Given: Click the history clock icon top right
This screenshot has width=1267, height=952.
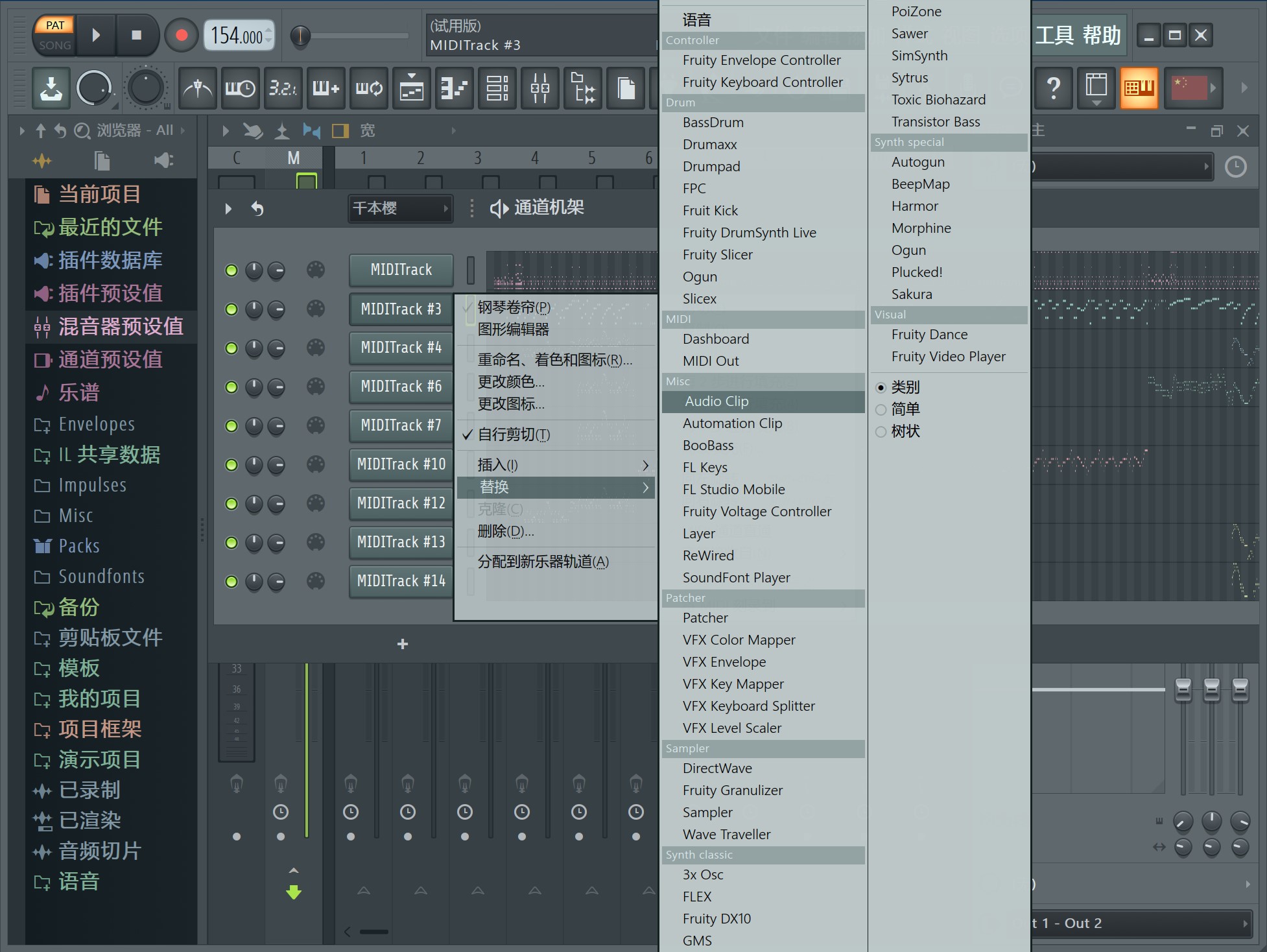Looking at the screenshot, I should (x=1236, y=167).
